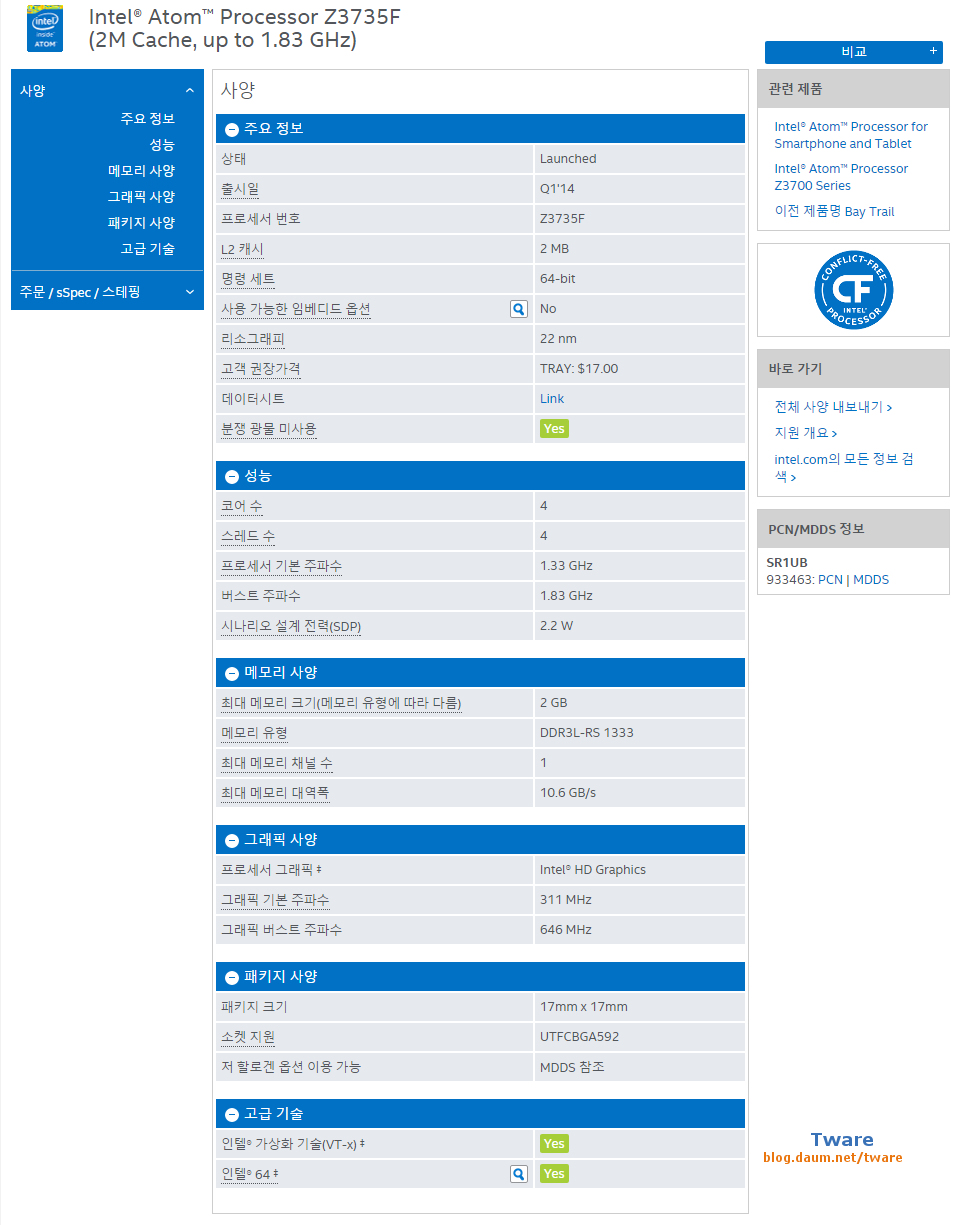The height and width of the screenshot is (1225, 961).
Task: Click the 비교 compare button
Action: click(x=854, y=52)
